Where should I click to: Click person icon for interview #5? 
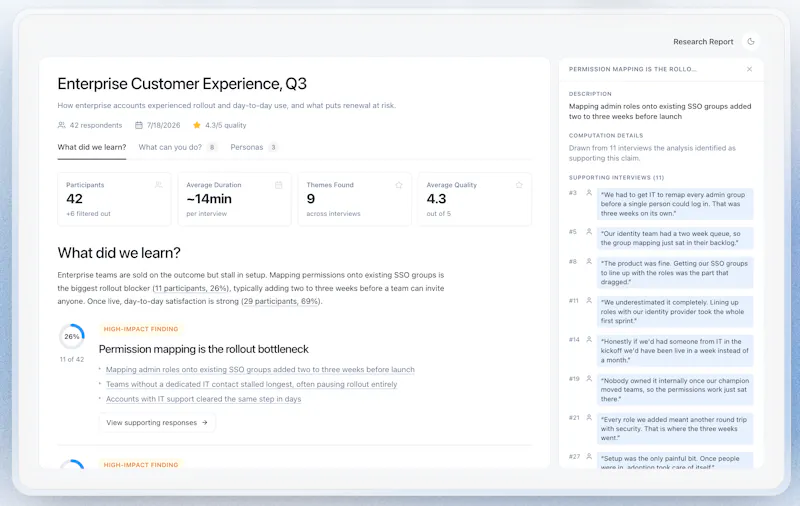point(589,232)
